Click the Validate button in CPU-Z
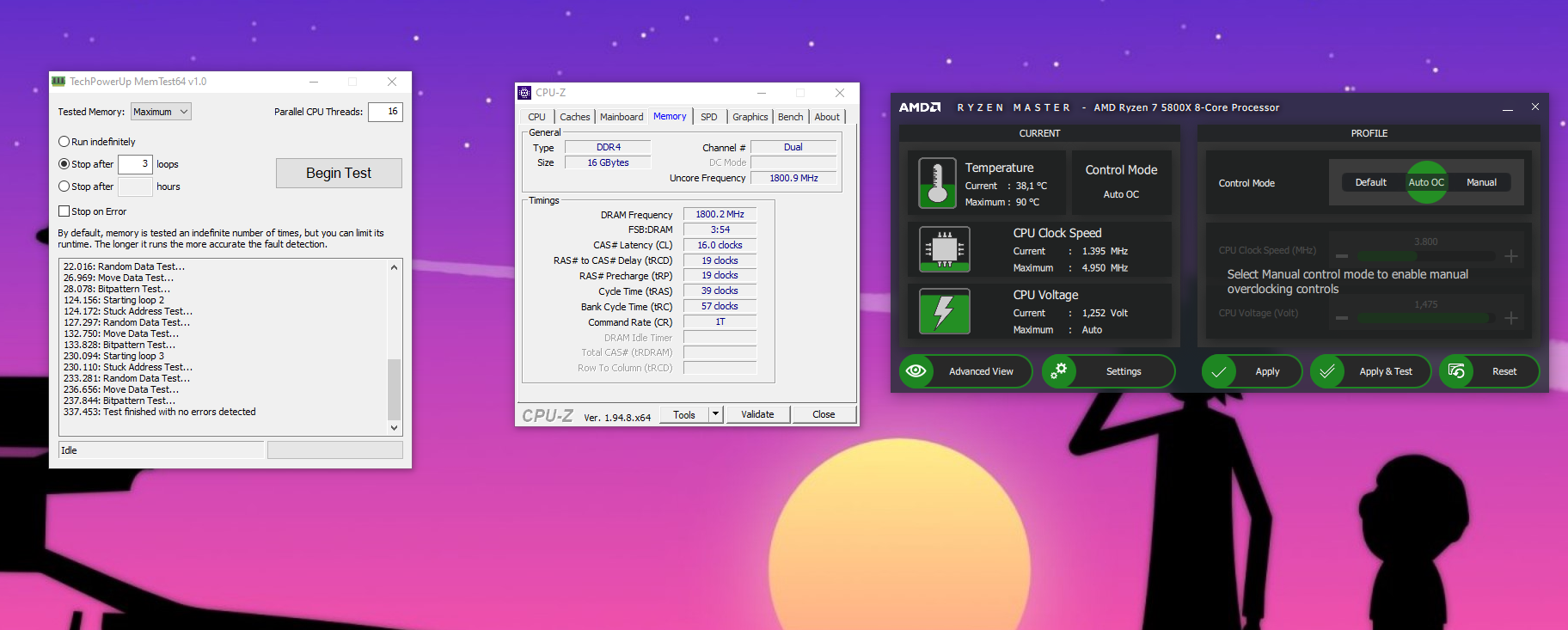This screenshot has height=630, width=1568. [x=757, y=414]
